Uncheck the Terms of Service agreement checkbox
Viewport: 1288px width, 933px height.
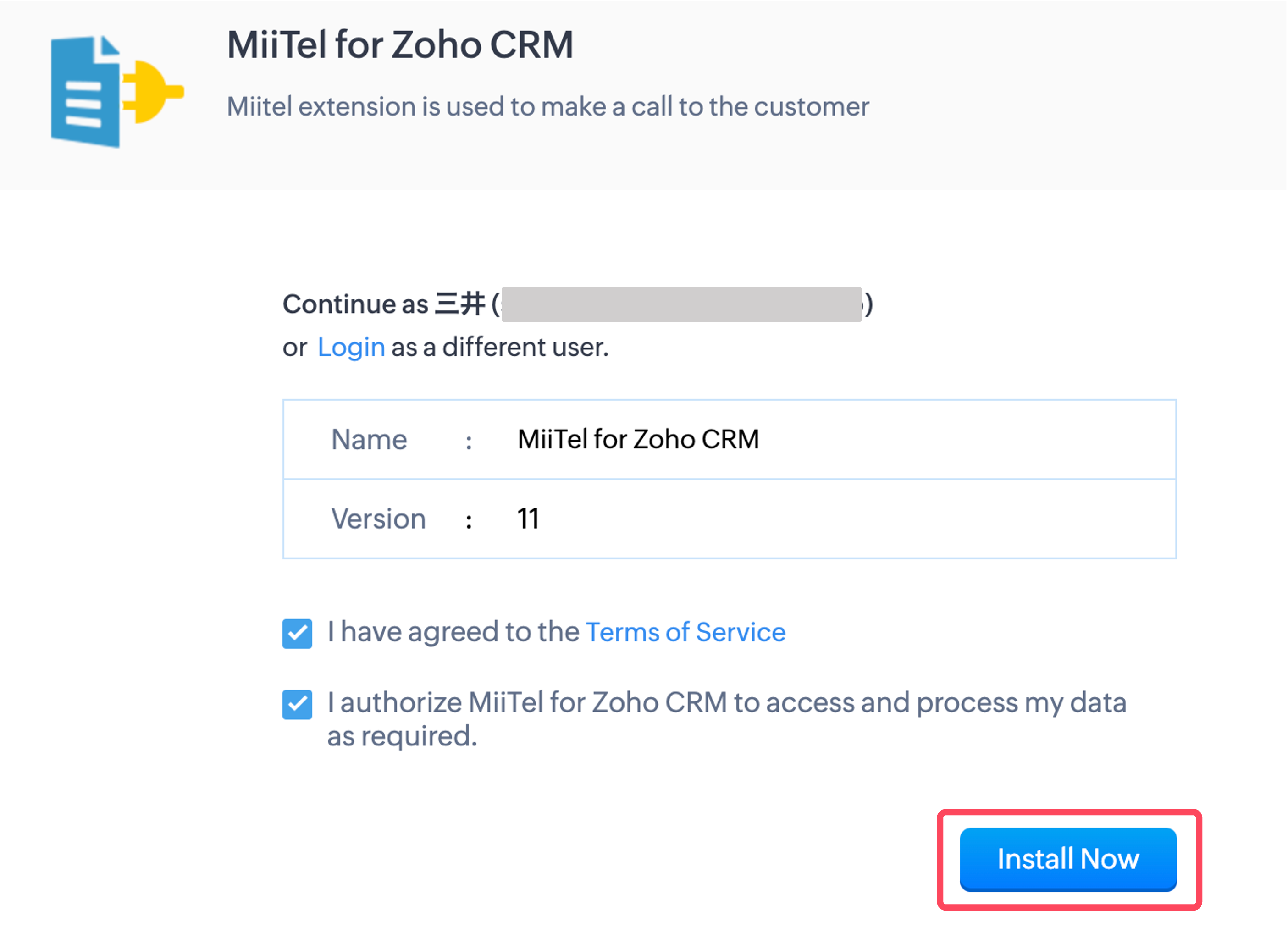298,634
